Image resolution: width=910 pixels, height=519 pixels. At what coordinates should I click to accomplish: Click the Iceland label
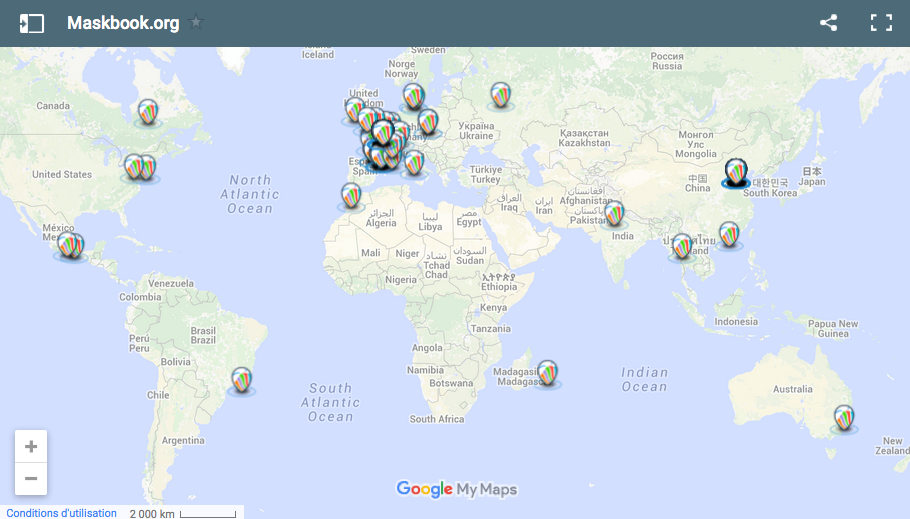[x=317, y=55]
